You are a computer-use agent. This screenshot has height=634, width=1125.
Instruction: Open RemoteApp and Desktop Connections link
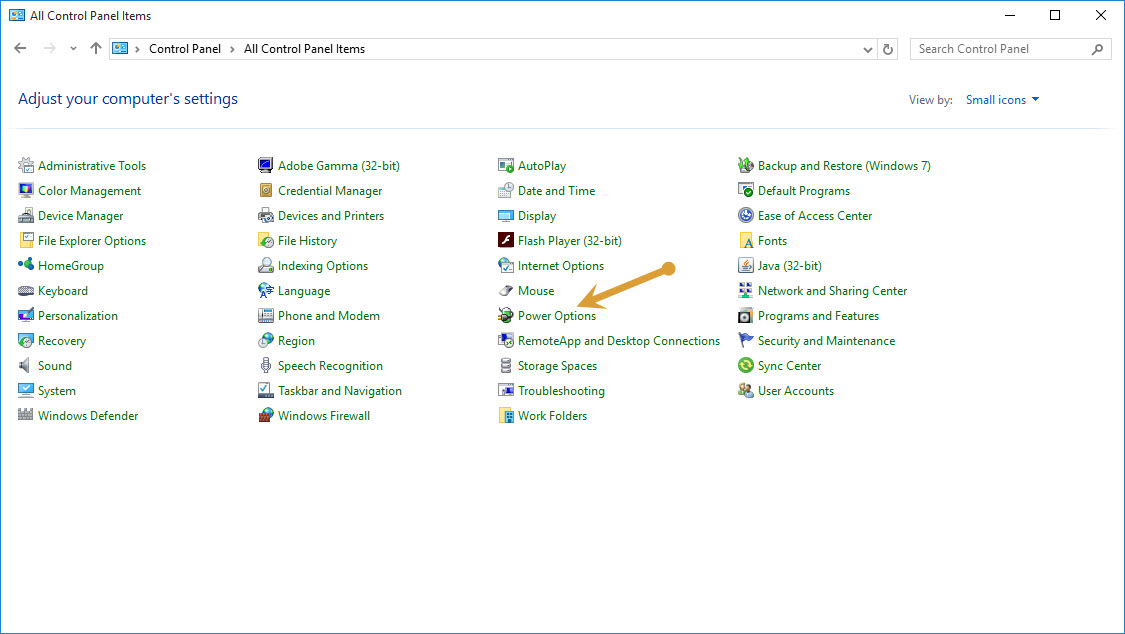coord(618,341)
